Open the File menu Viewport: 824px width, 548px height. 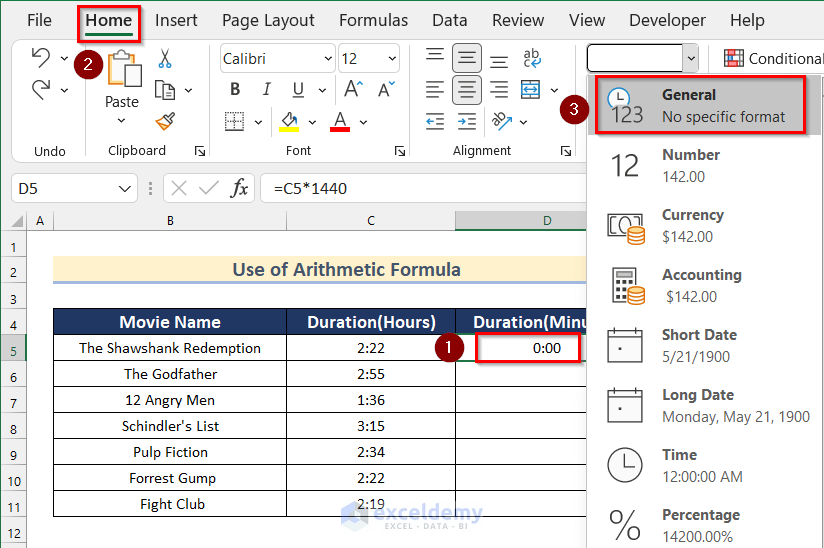(39, 20)
